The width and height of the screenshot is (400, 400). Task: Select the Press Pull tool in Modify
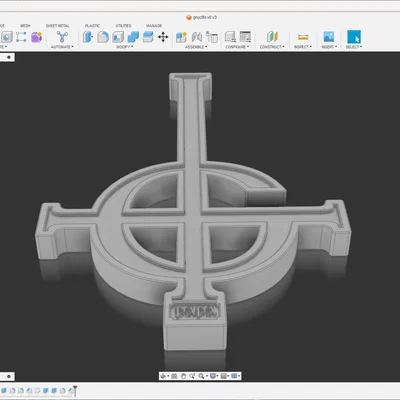[88, 37]
